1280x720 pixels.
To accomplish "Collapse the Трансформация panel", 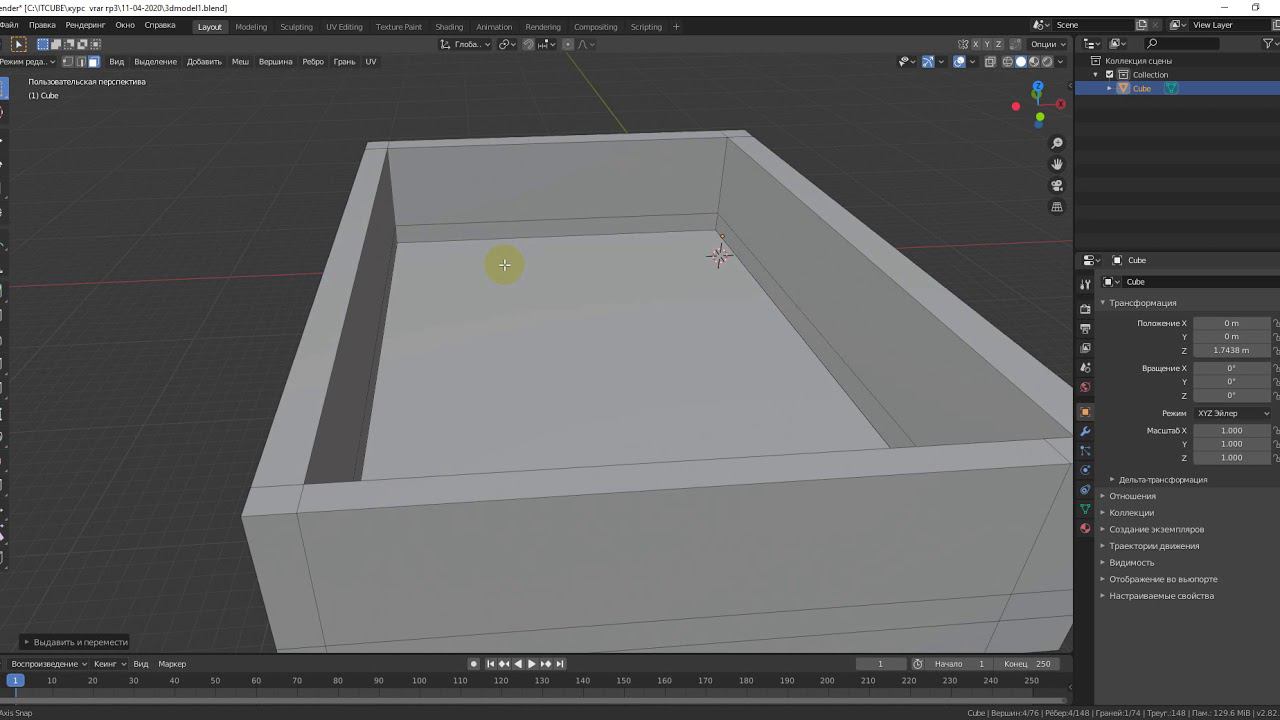I will click(1142, 303).
